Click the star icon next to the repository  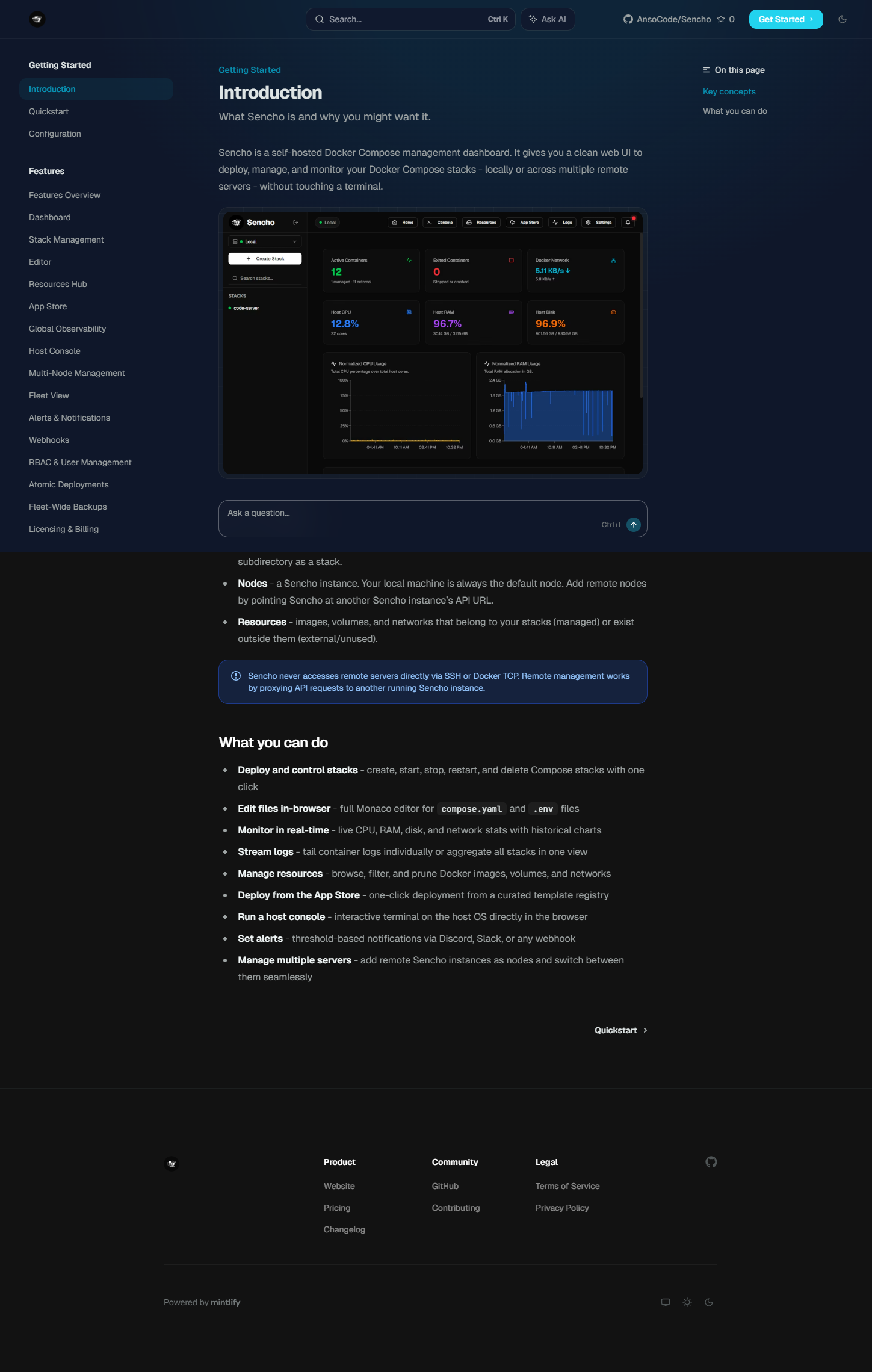[721, 19]
